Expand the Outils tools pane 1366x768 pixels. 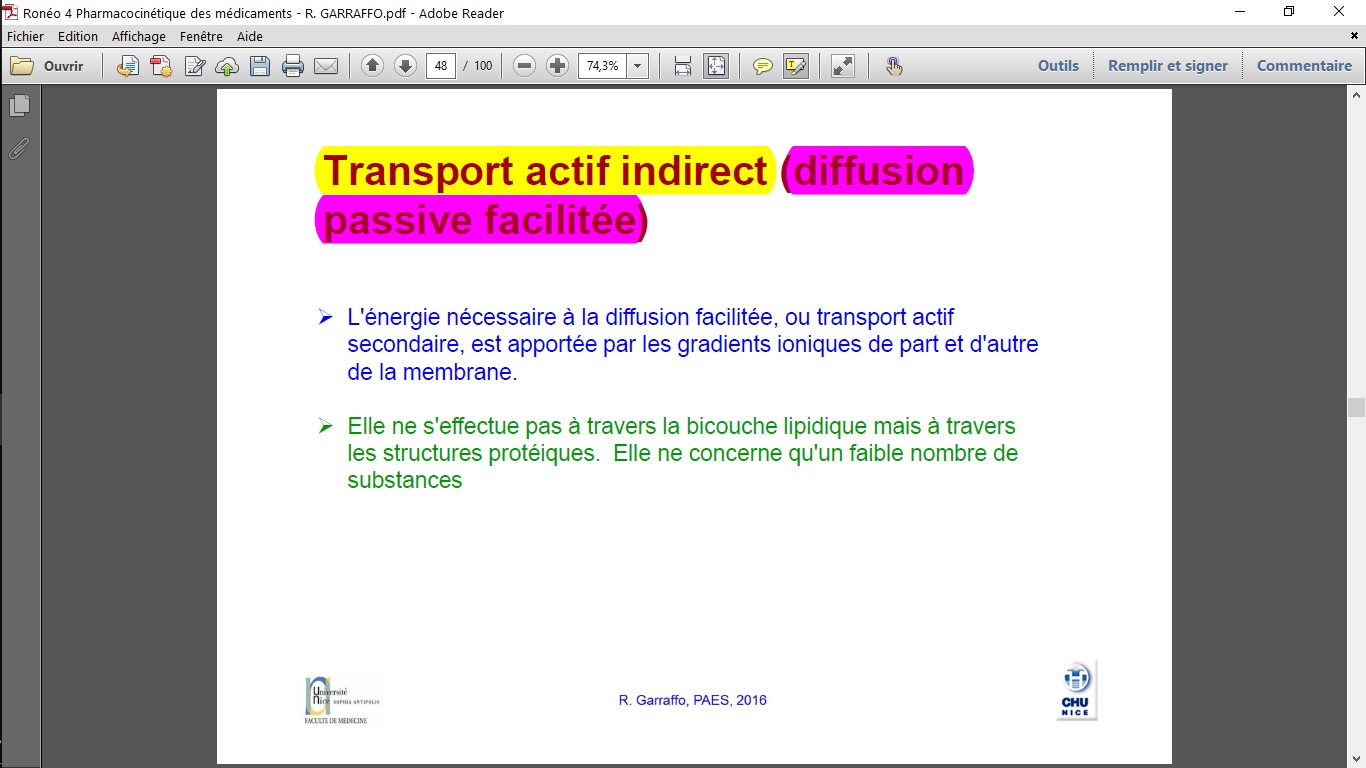tap(1058, 66)
